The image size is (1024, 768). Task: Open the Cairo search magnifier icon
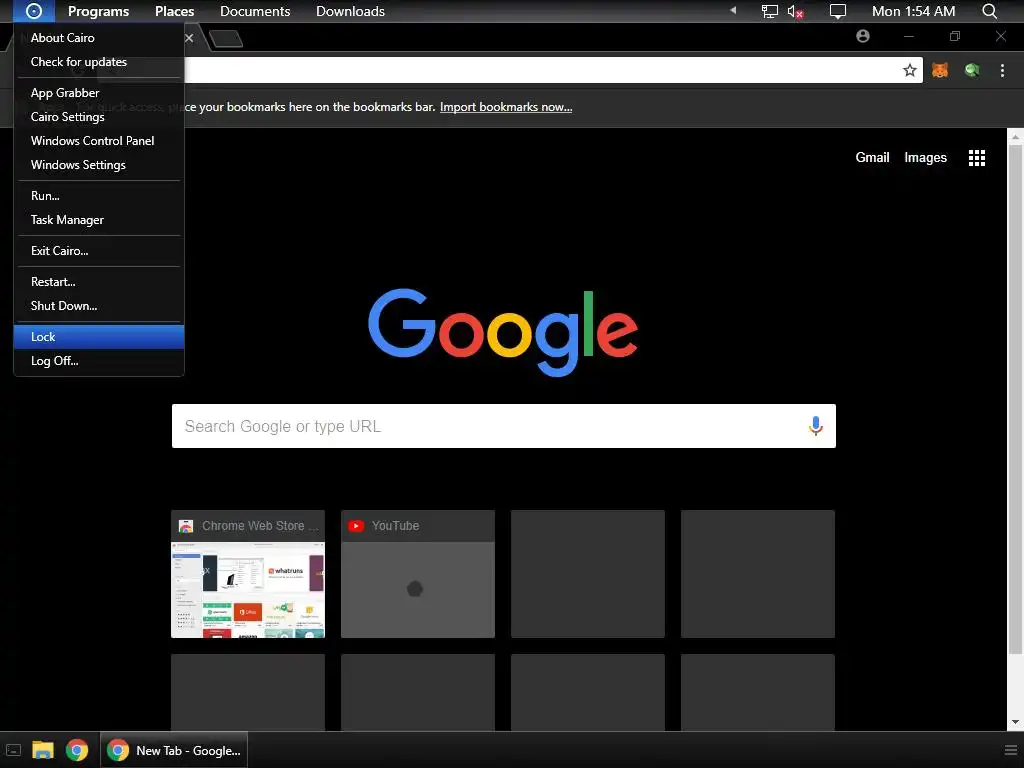tap(989, 11)
